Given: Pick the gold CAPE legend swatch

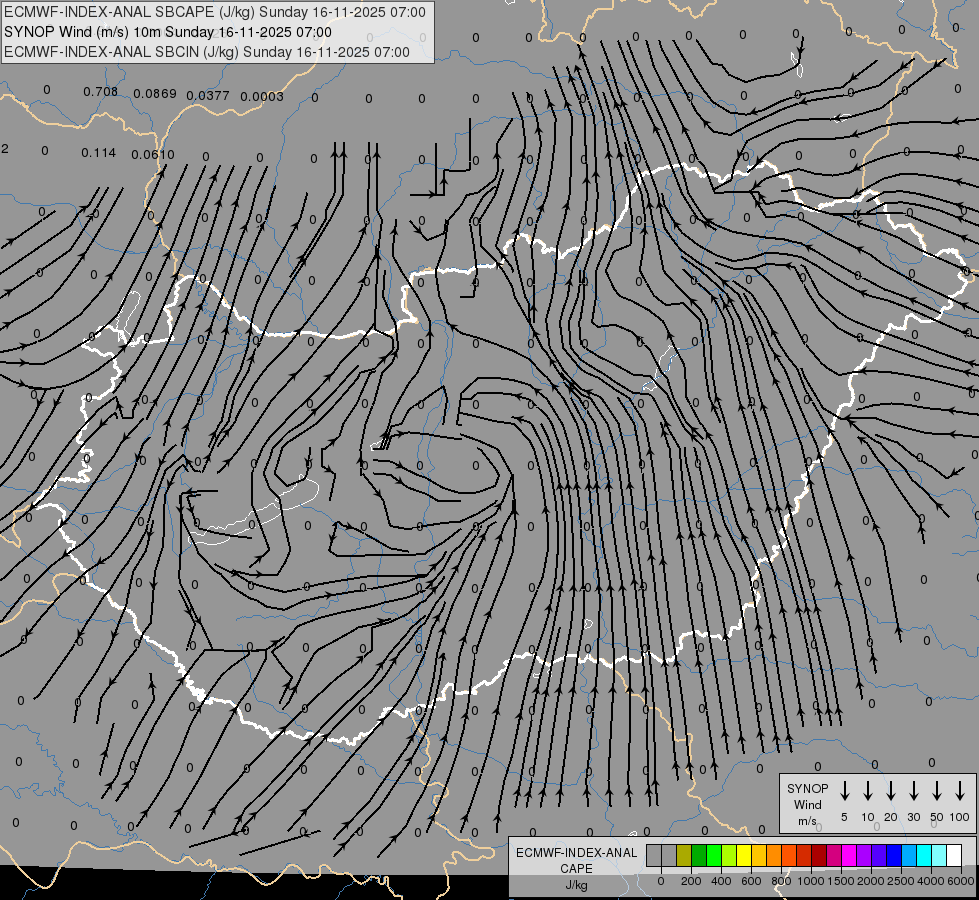Looking at the screenshot, I should (759, 855).
